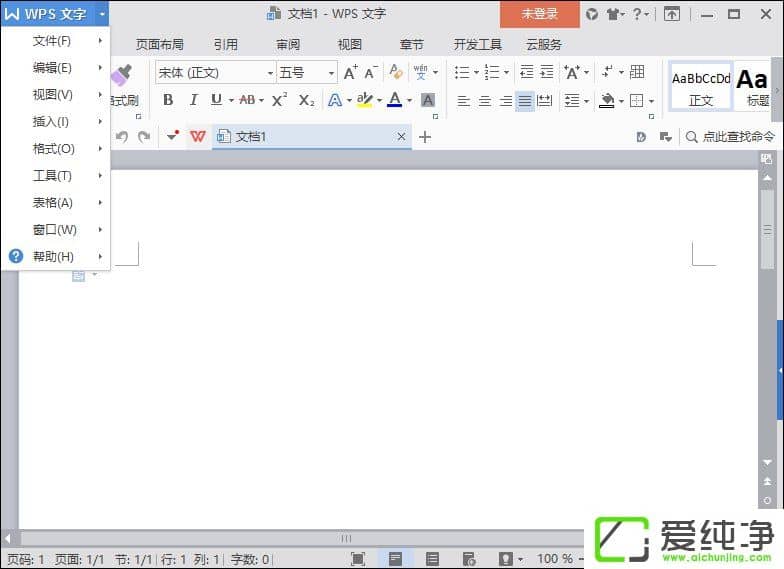Image resolution: width=784 pixels, height=569 pixels.
Task: Enable justified paragraph alignment
Action: click(x=525, y=101)
